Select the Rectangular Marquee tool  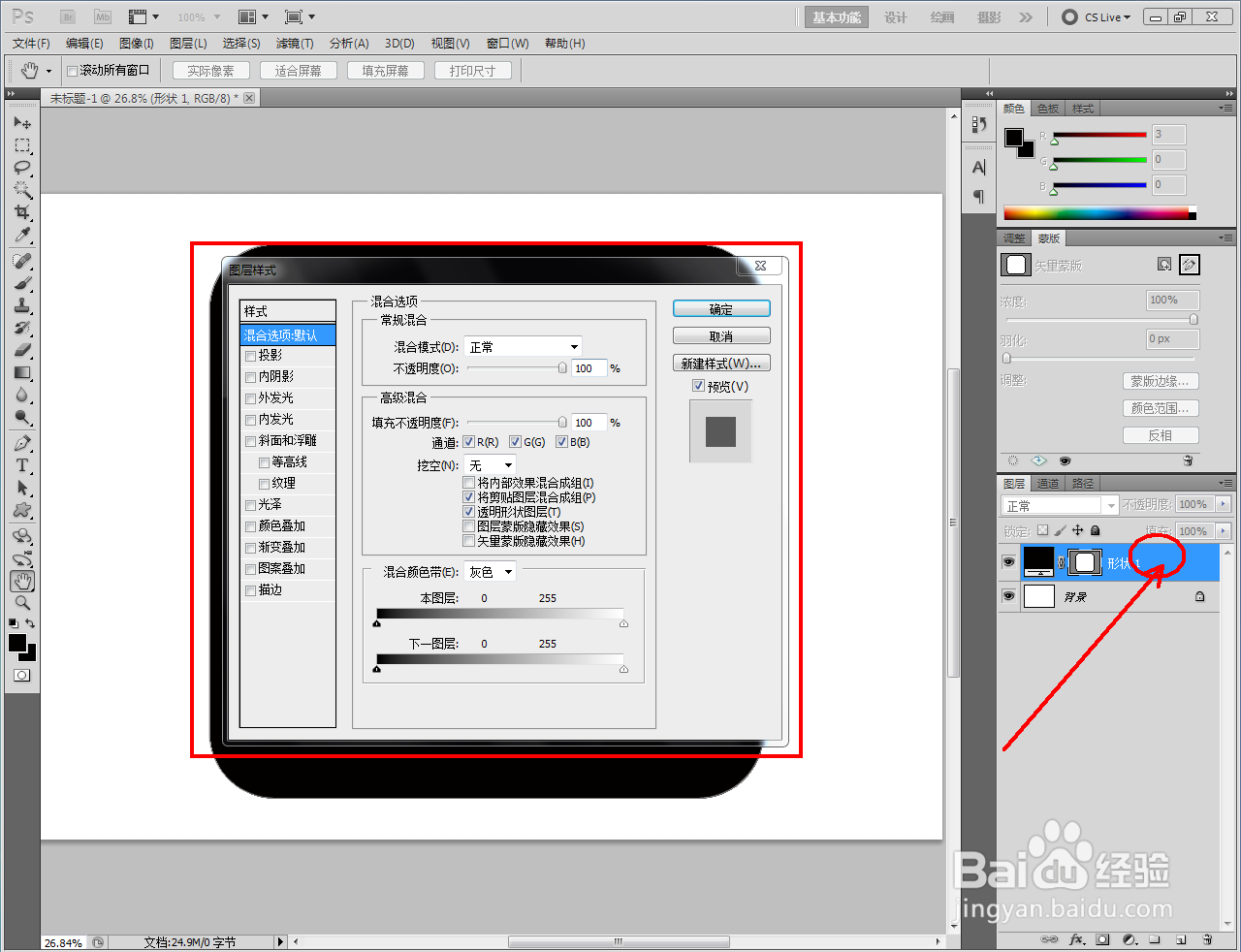[x=22, y=145]
